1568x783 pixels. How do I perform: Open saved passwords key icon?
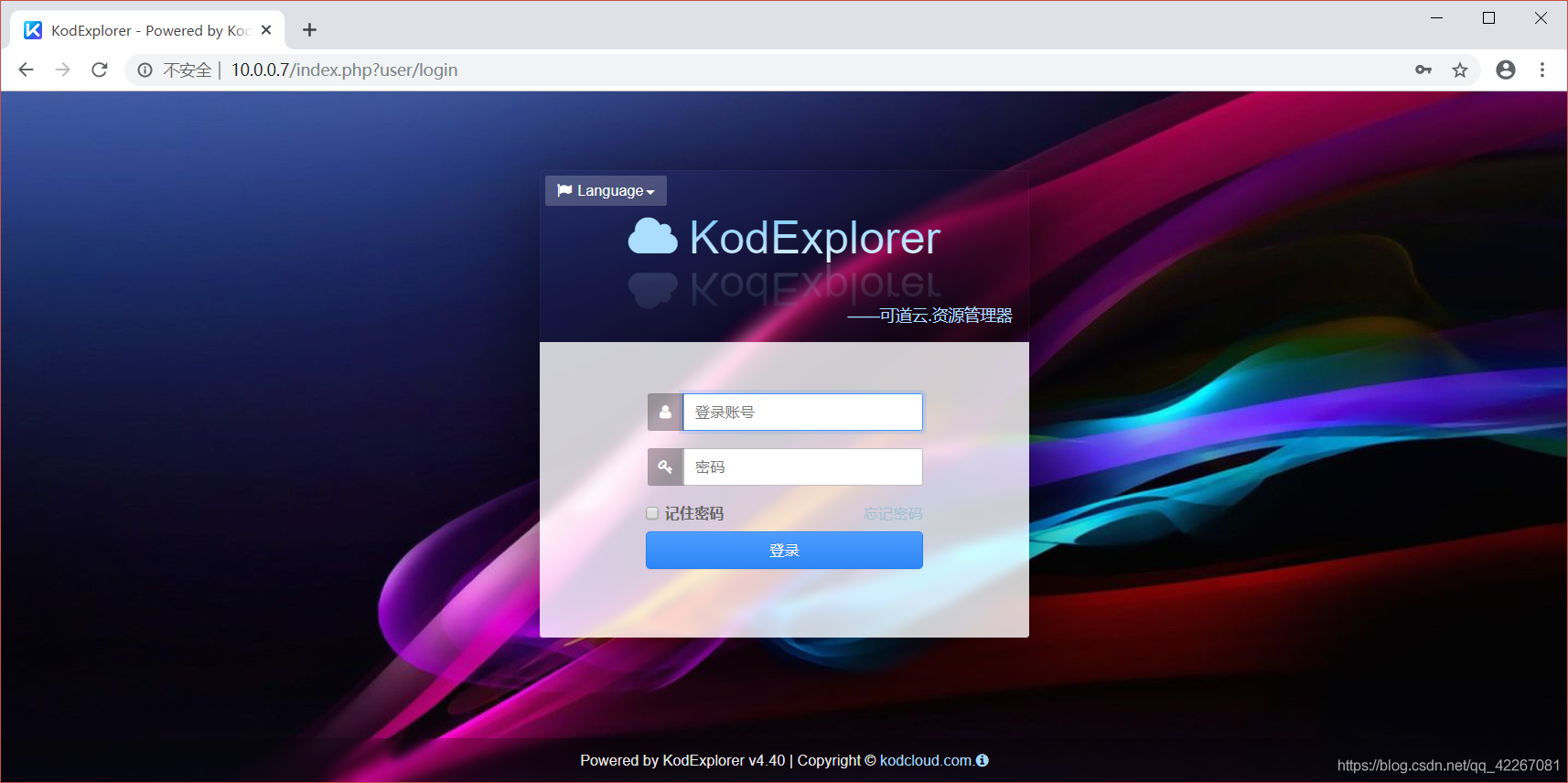(1423, 70)
